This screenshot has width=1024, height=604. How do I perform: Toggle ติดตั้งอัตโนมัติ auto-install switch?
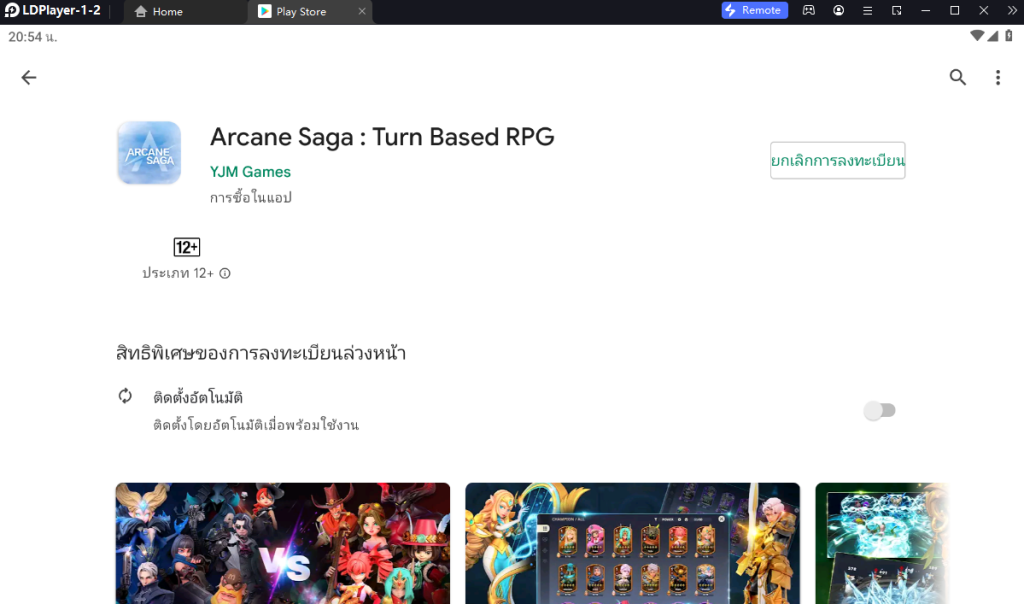879,410
